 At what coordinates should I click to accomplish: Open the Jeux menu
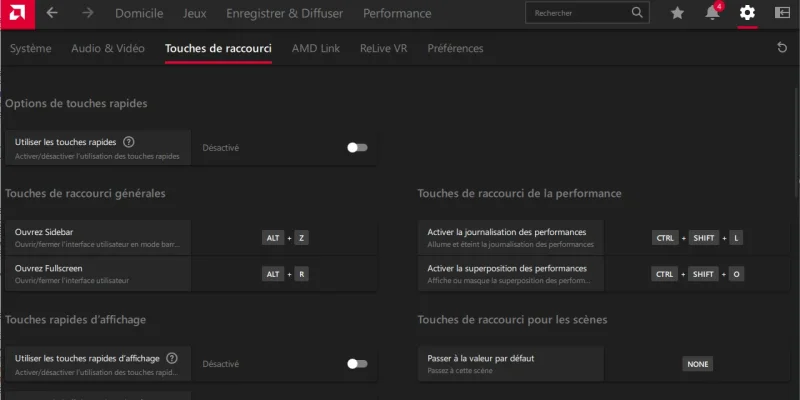(x=195, y=14)
